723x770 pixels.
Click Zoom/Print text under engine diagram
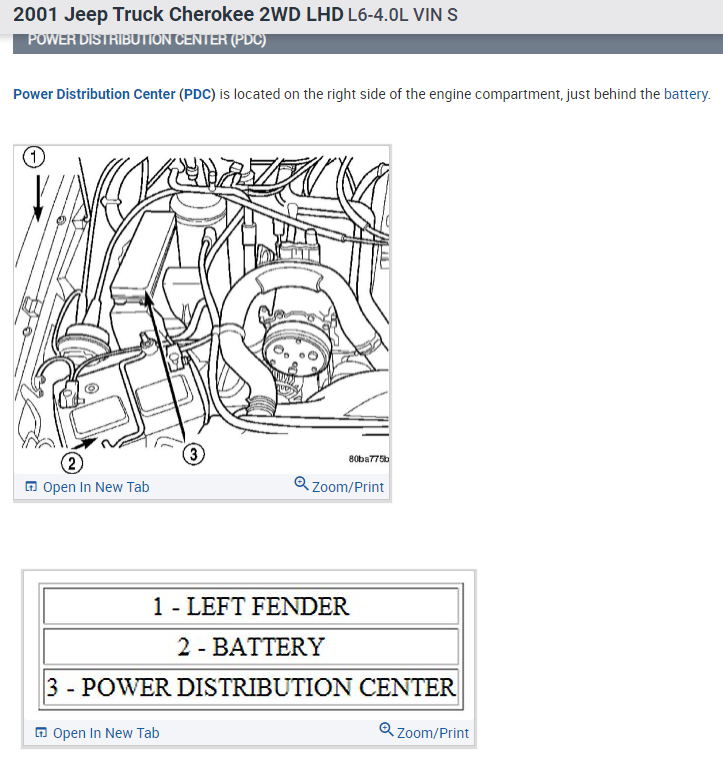[x=348, y=487]
